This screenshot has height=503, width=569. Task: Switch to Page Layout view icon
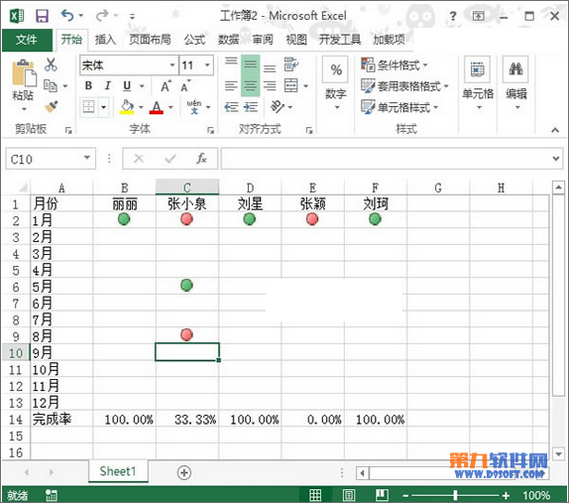click(x=349, y=494)
